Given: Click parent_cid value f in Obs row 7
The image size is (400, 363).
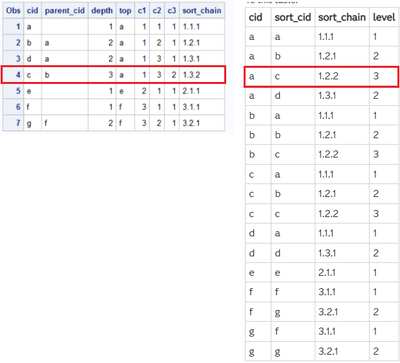Looking at the screenshot, I should (46, 123).
